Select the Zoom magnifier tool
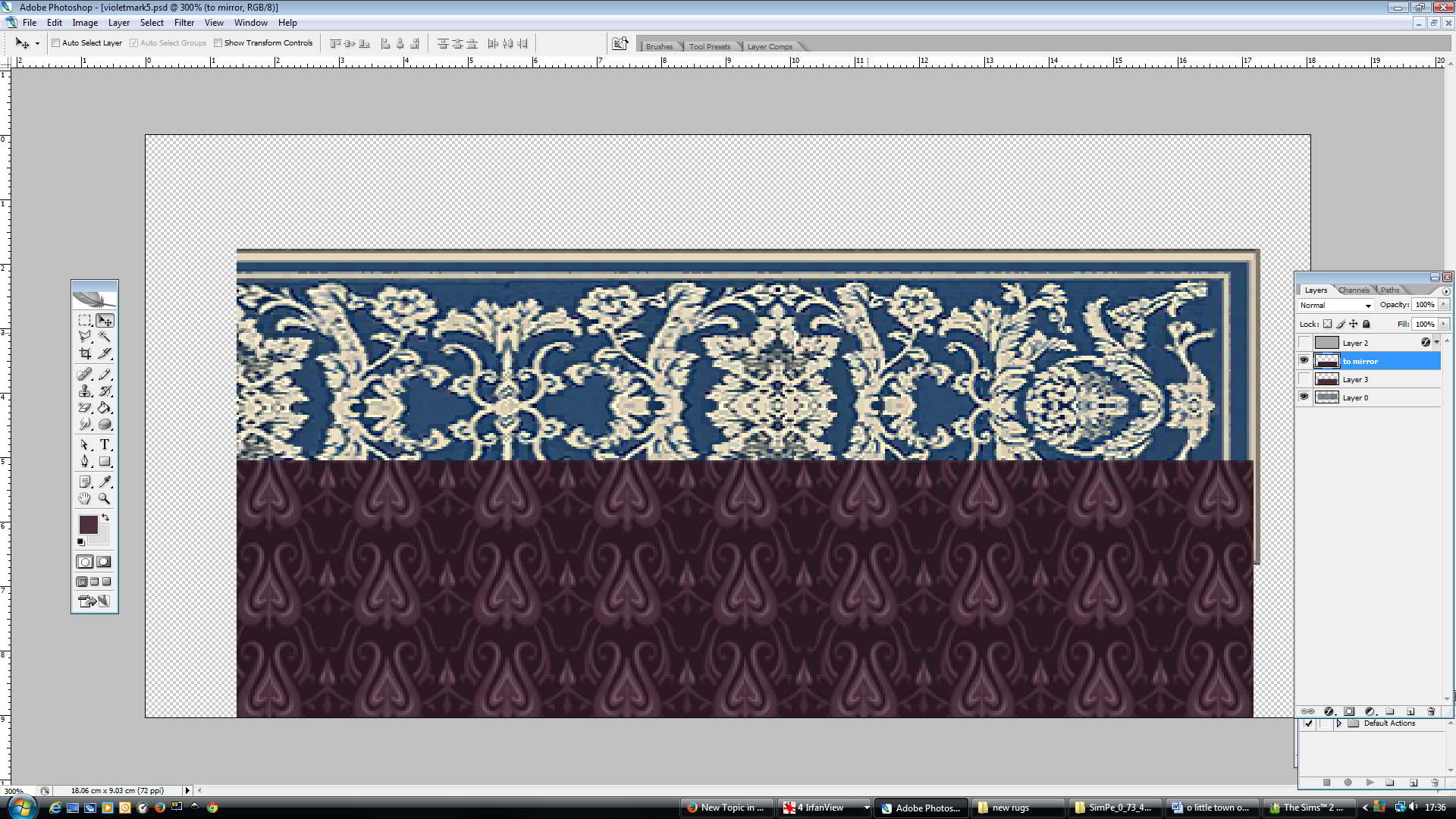The height and width of the screenshot is (819, 1456). (105, 498)
